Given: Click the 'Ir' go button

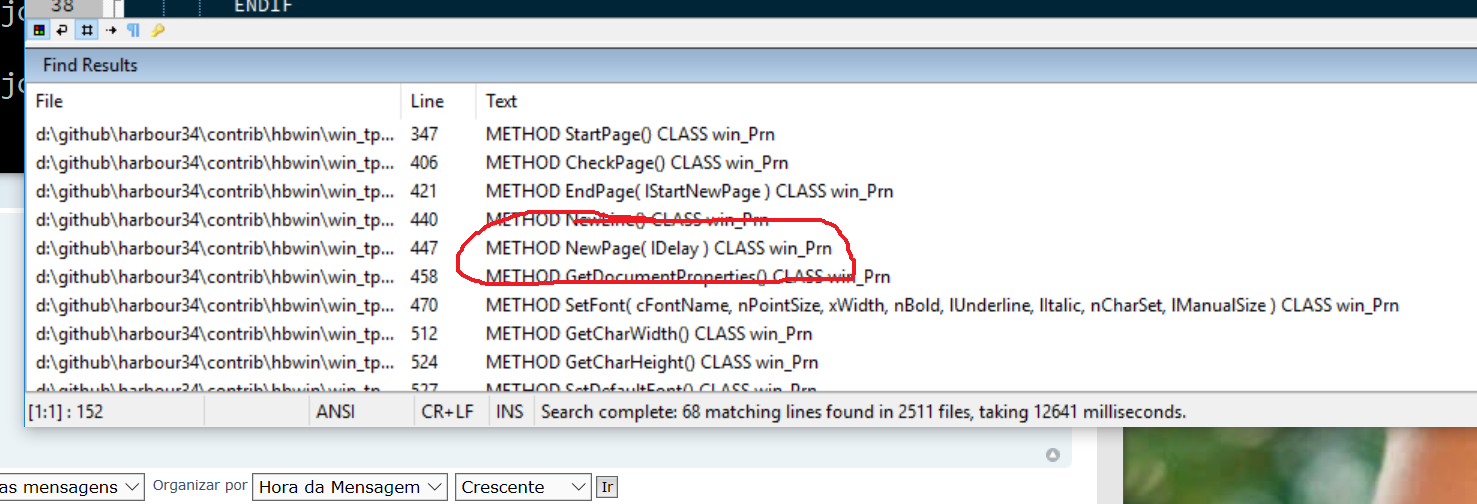Looking at the screenshot, I should [x=606, y=487].
